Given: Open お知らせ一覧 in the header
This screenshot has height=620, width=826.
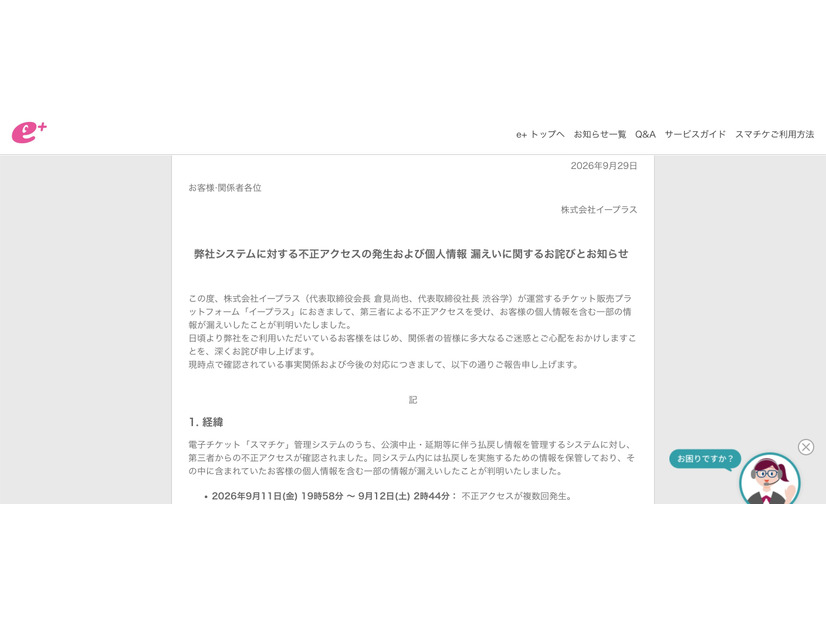Looking at the screenshot, I should point(600,134).
